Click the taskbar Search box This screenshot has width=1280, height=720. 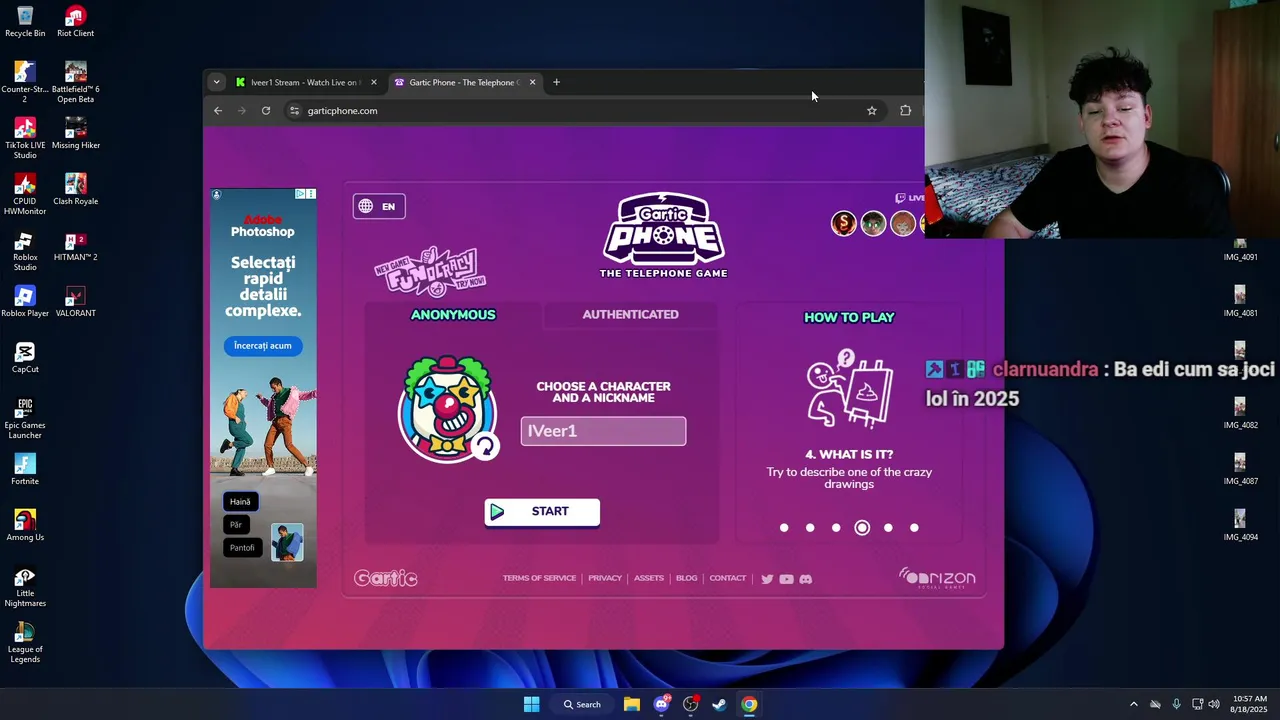[x=583, y=704]
